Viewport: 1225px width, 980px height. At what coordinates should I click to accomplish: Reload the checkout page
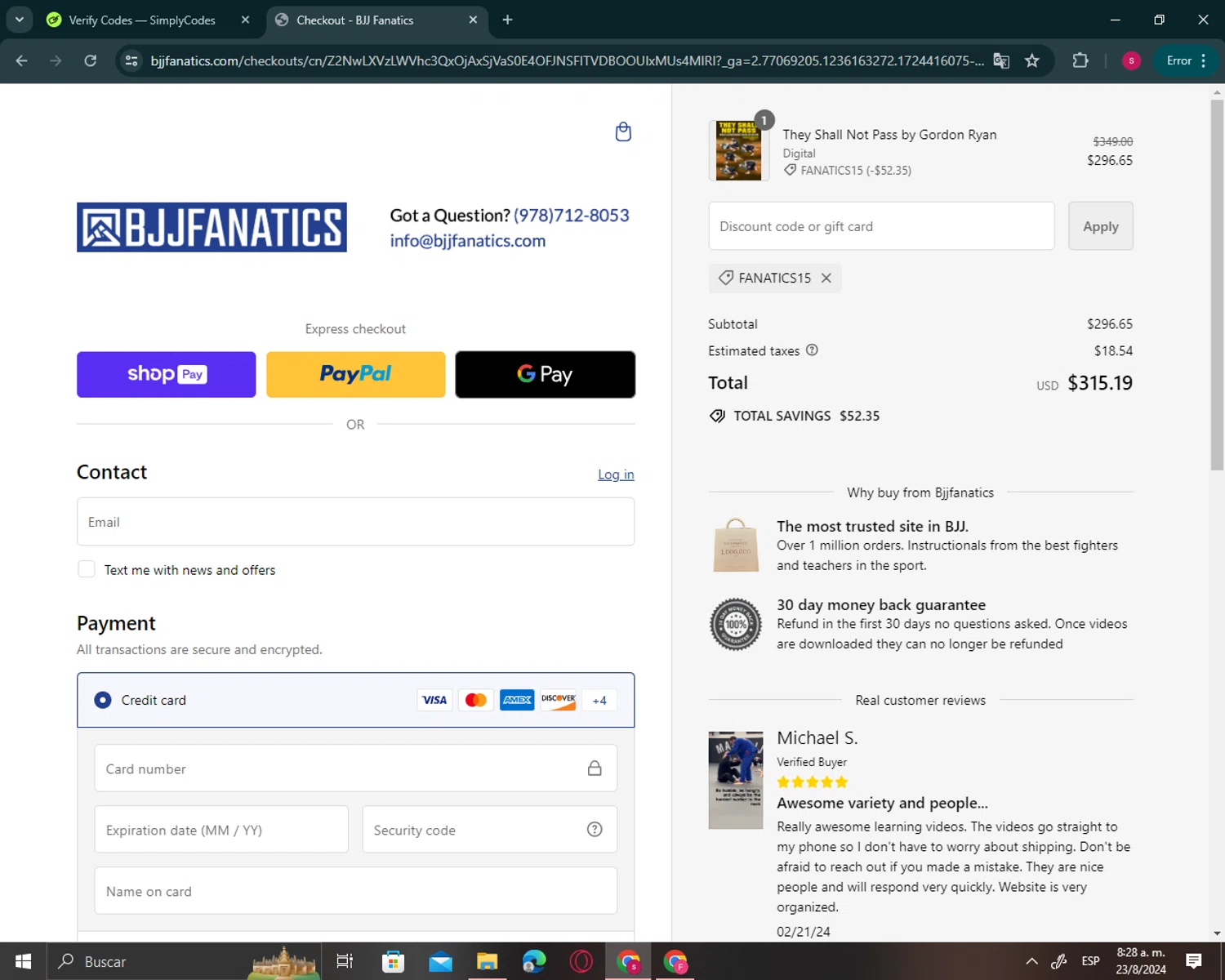click(91, 60)
